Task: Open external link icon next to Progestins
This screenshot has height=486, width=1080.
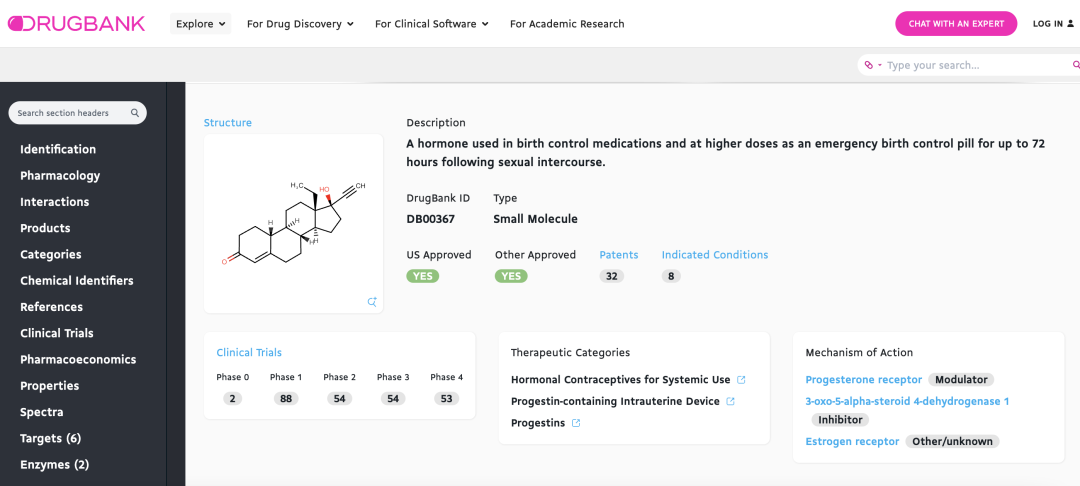Action: 576,423
